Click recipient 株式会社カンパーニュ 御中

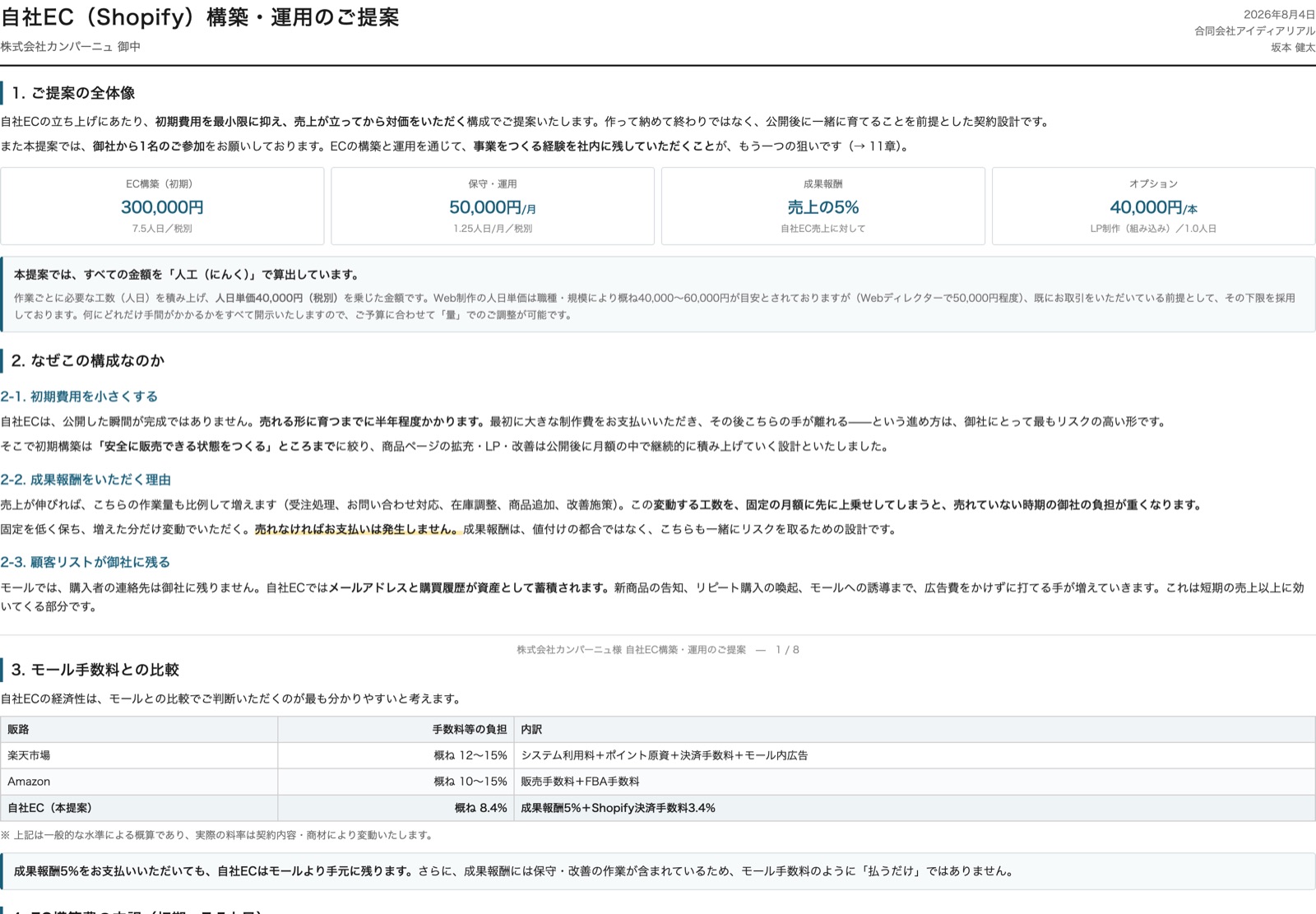click(x=71, y=47)
